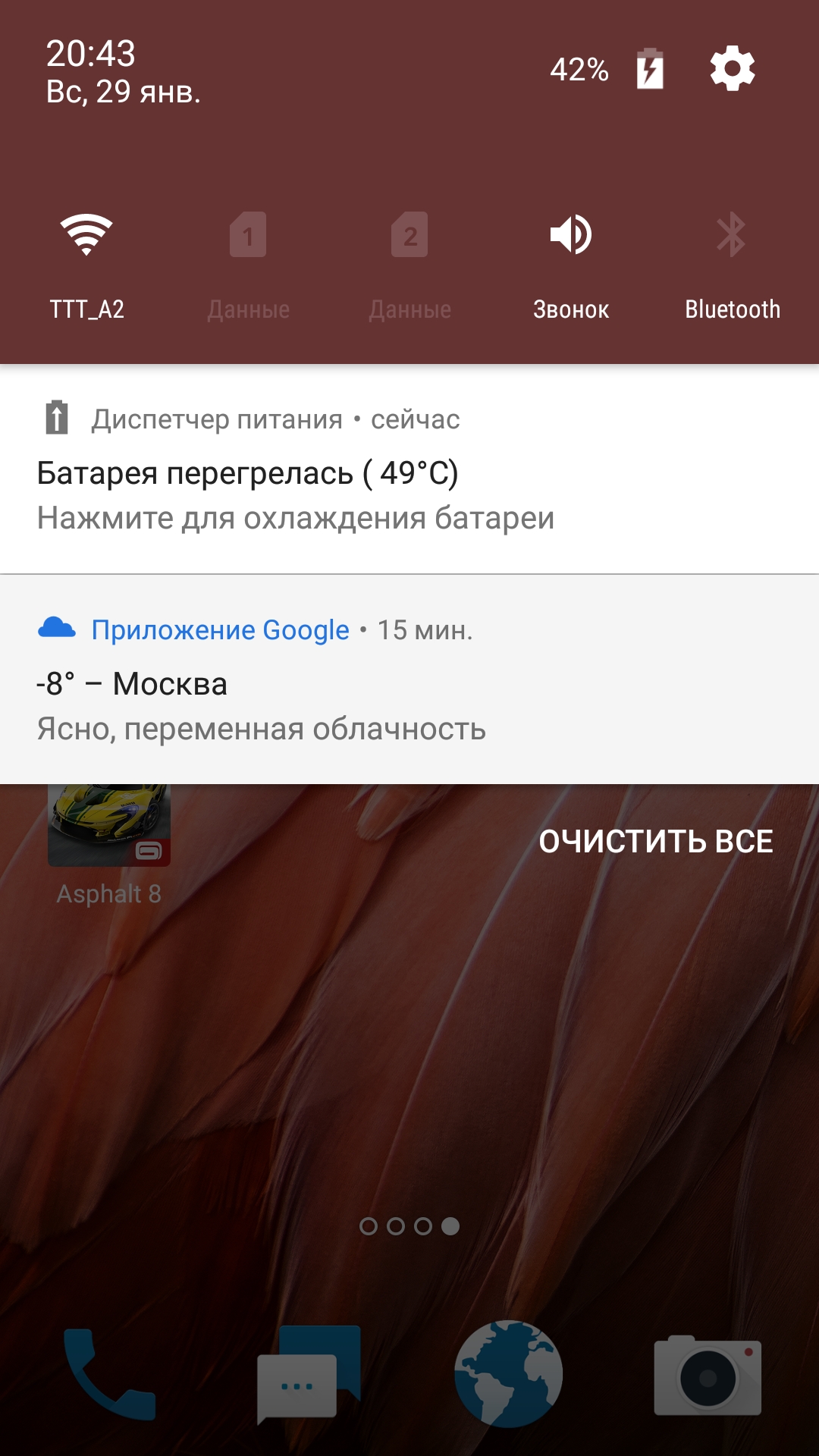The width and height of the screenshot is (819, 1456).
Task: Open the Camera app
Action: pyautogui.click(x=708, y=1376)
